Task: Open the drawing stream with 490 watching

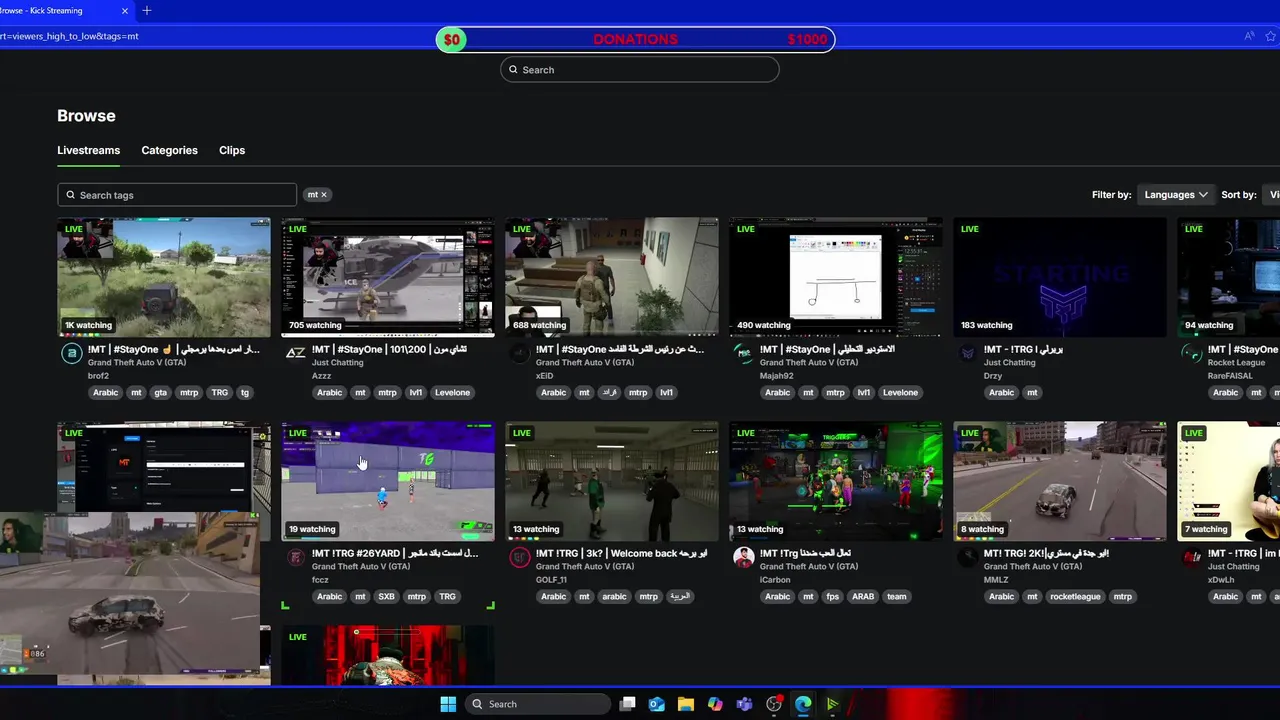Action: tap(836, 277)
